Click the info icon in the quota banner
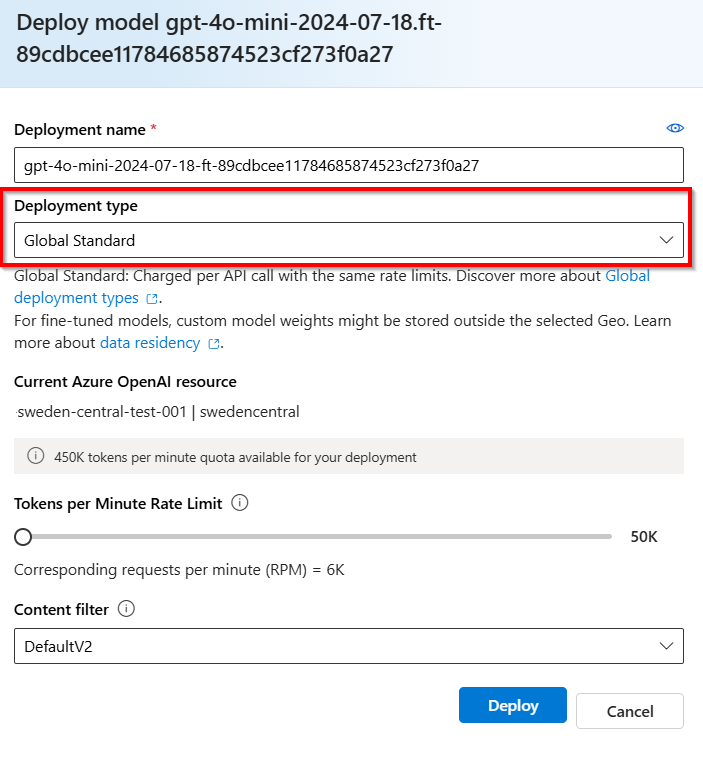Screen dimensions: 703x758 [x=35, y=455]
